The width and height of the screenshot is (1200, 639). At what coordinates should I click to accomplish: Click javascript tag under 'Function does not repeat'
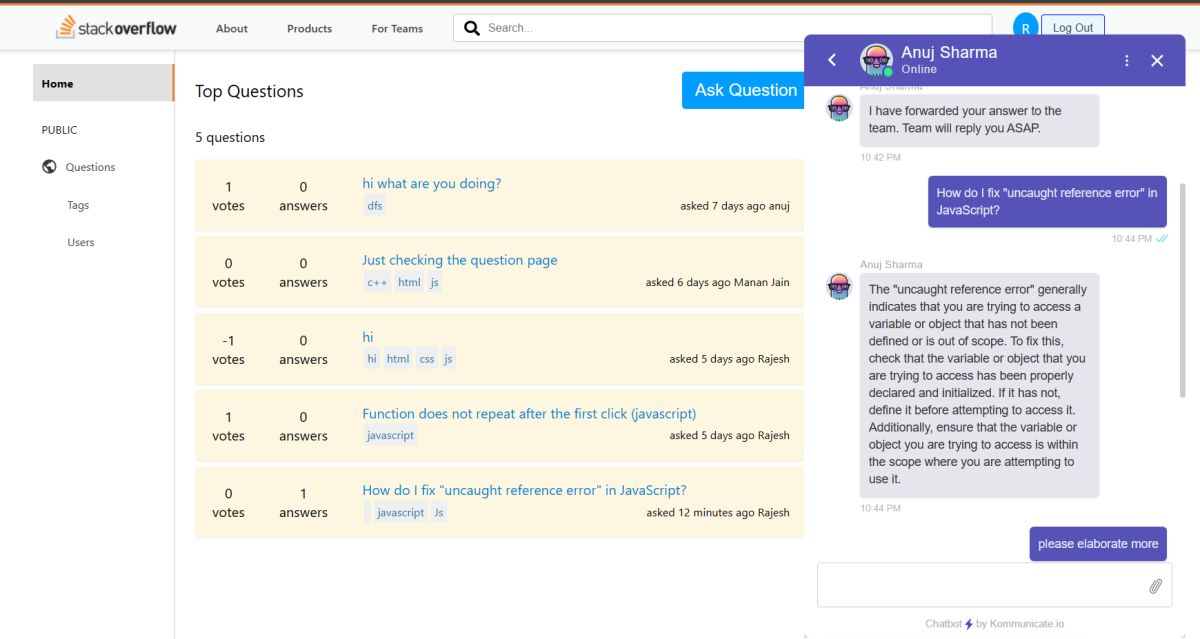390,436
